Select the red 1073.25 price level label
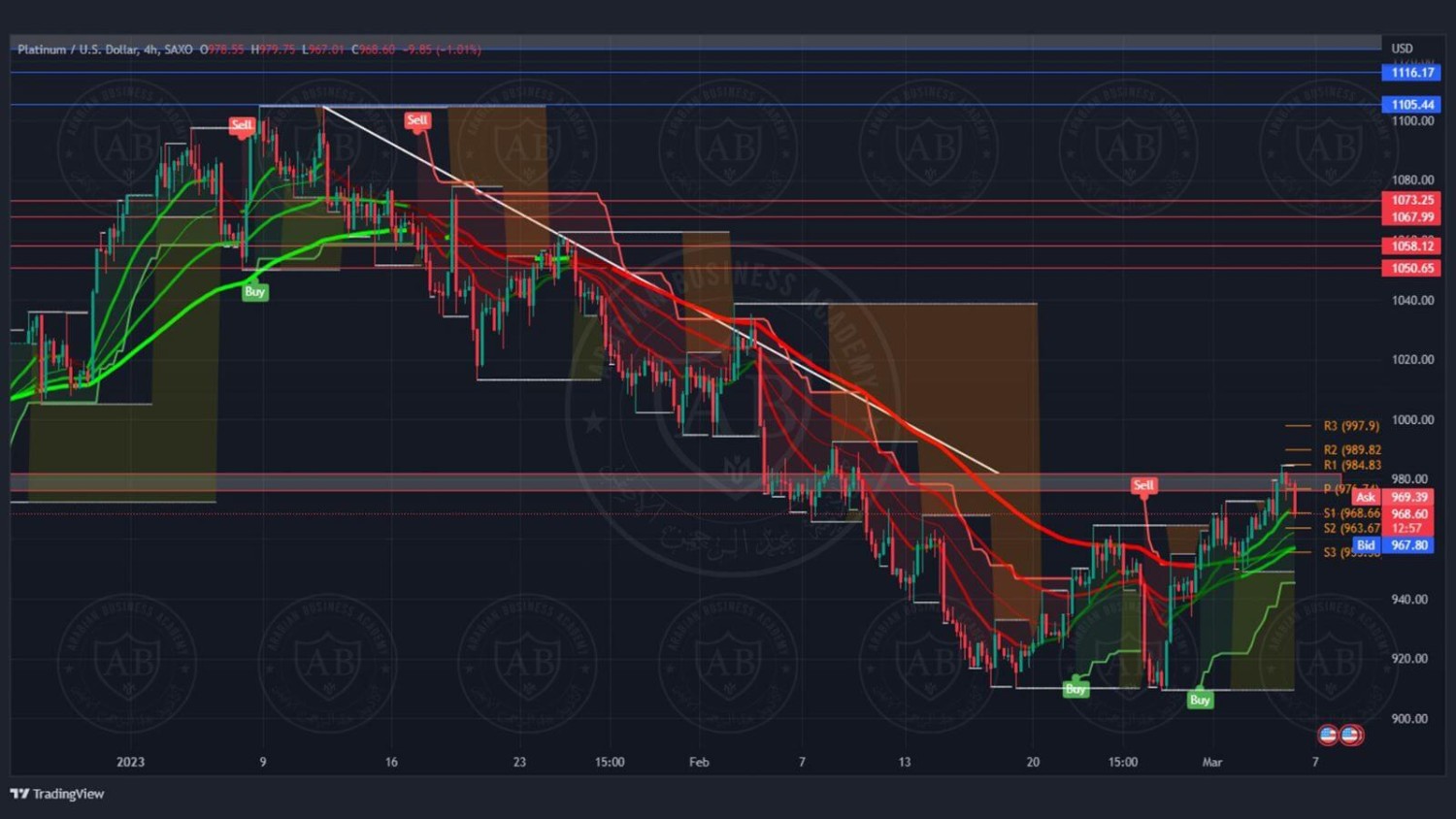The height and width of the screenshot is (819, 1456). tap(1411, 200)
